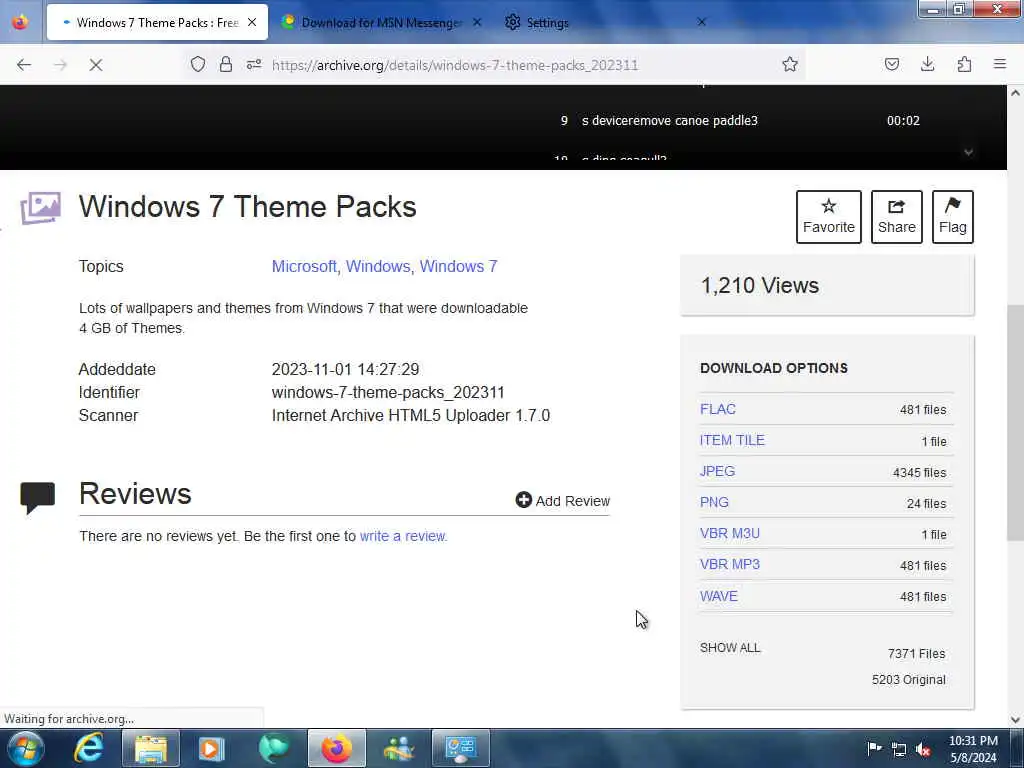Click the green bird app taskbar icon
Viewport: 1024px width, 768px height.
pos(274,748)
